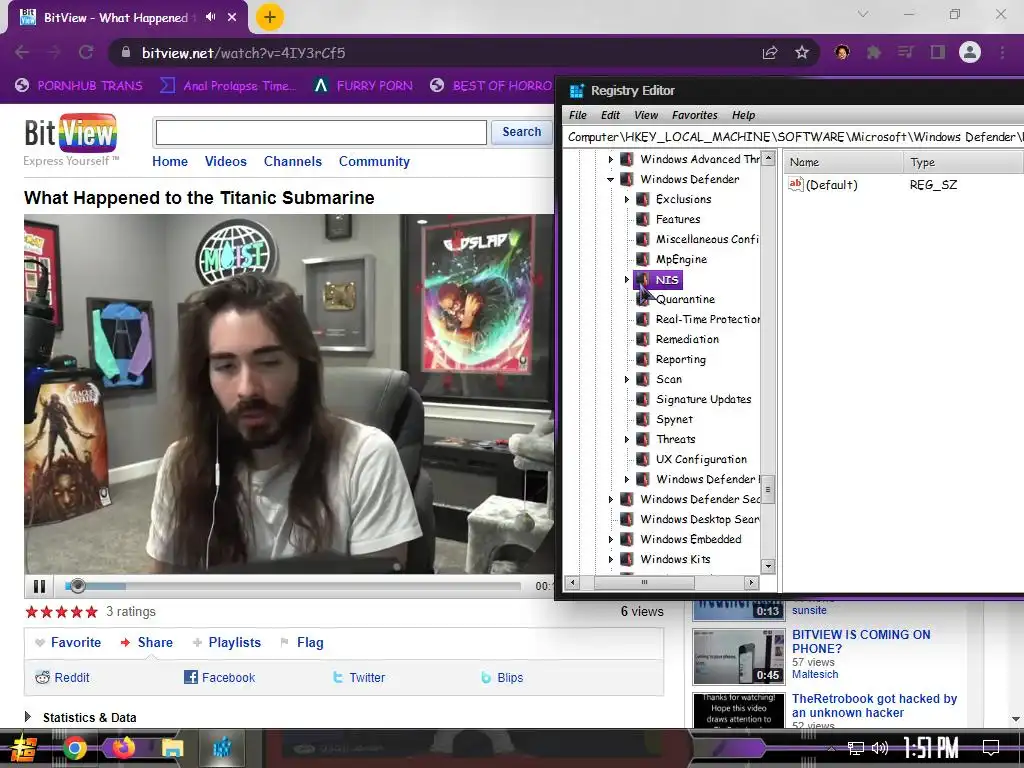Expand the Scan registry key
This screenshot has width=1024, height=768.
click(626, 379)
